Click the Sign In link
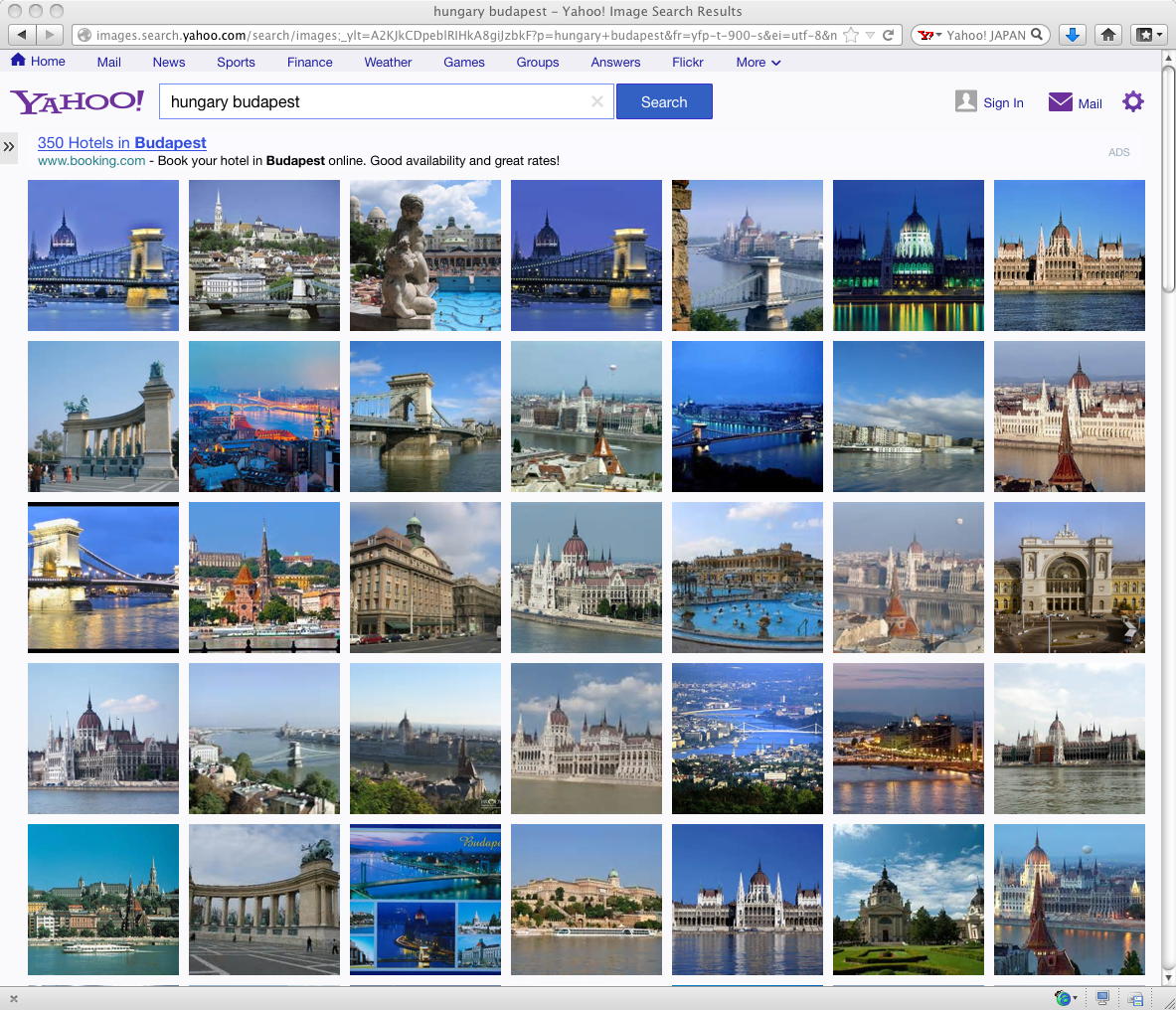1176x1010 pixels. click(x=1003, y=103)
